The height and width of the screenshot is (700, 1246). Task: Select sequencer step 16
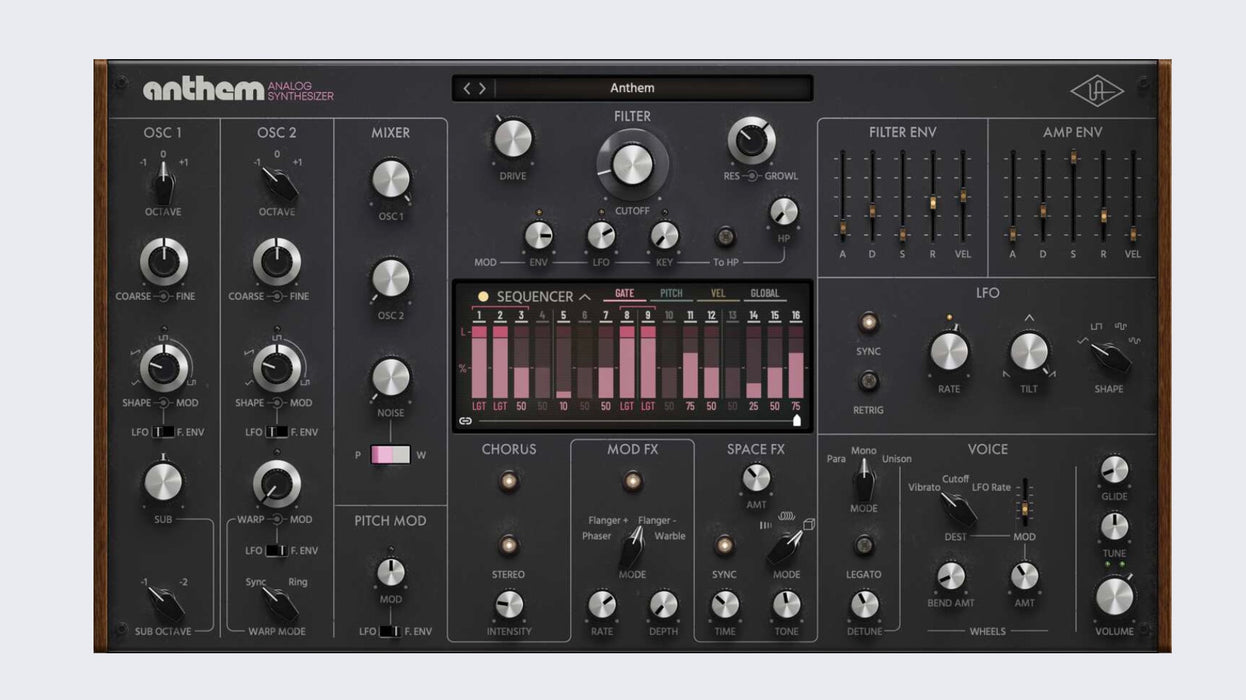(796, 316)
